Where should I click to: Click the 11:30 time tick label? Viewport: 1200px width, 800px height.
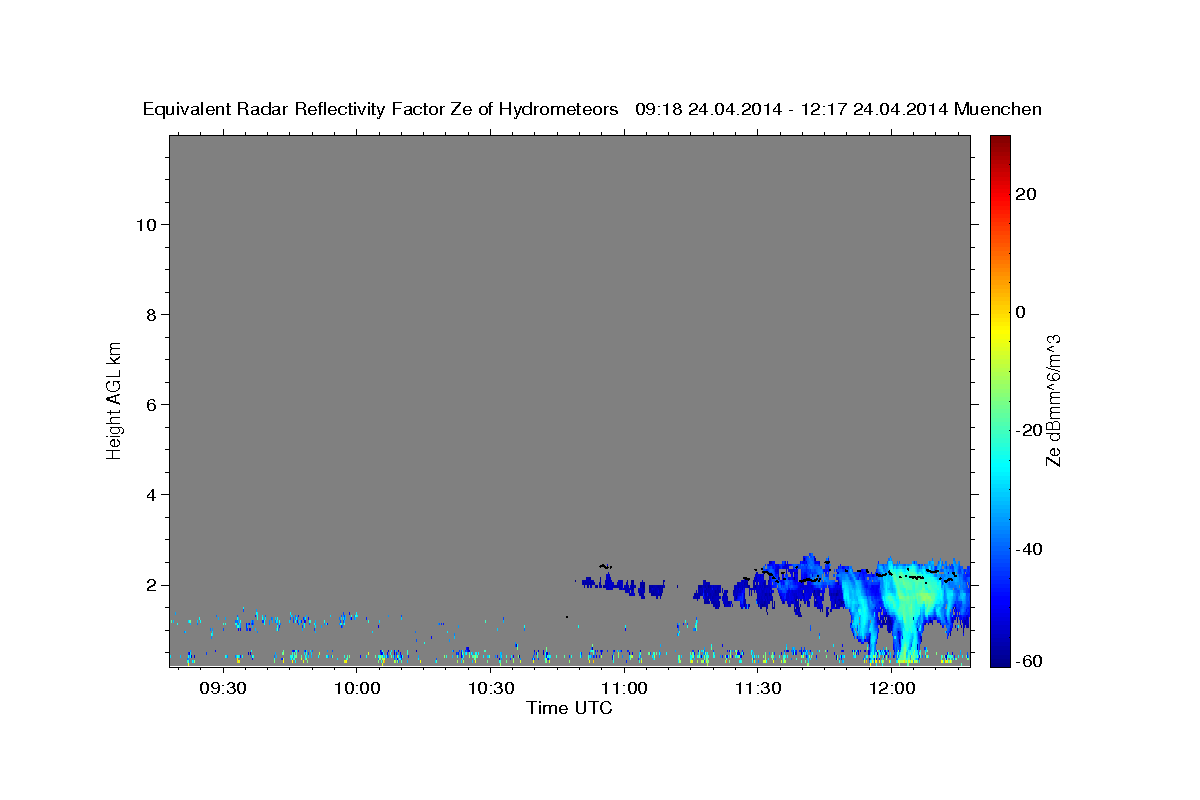pyautogui.click(x=758, y=689)
